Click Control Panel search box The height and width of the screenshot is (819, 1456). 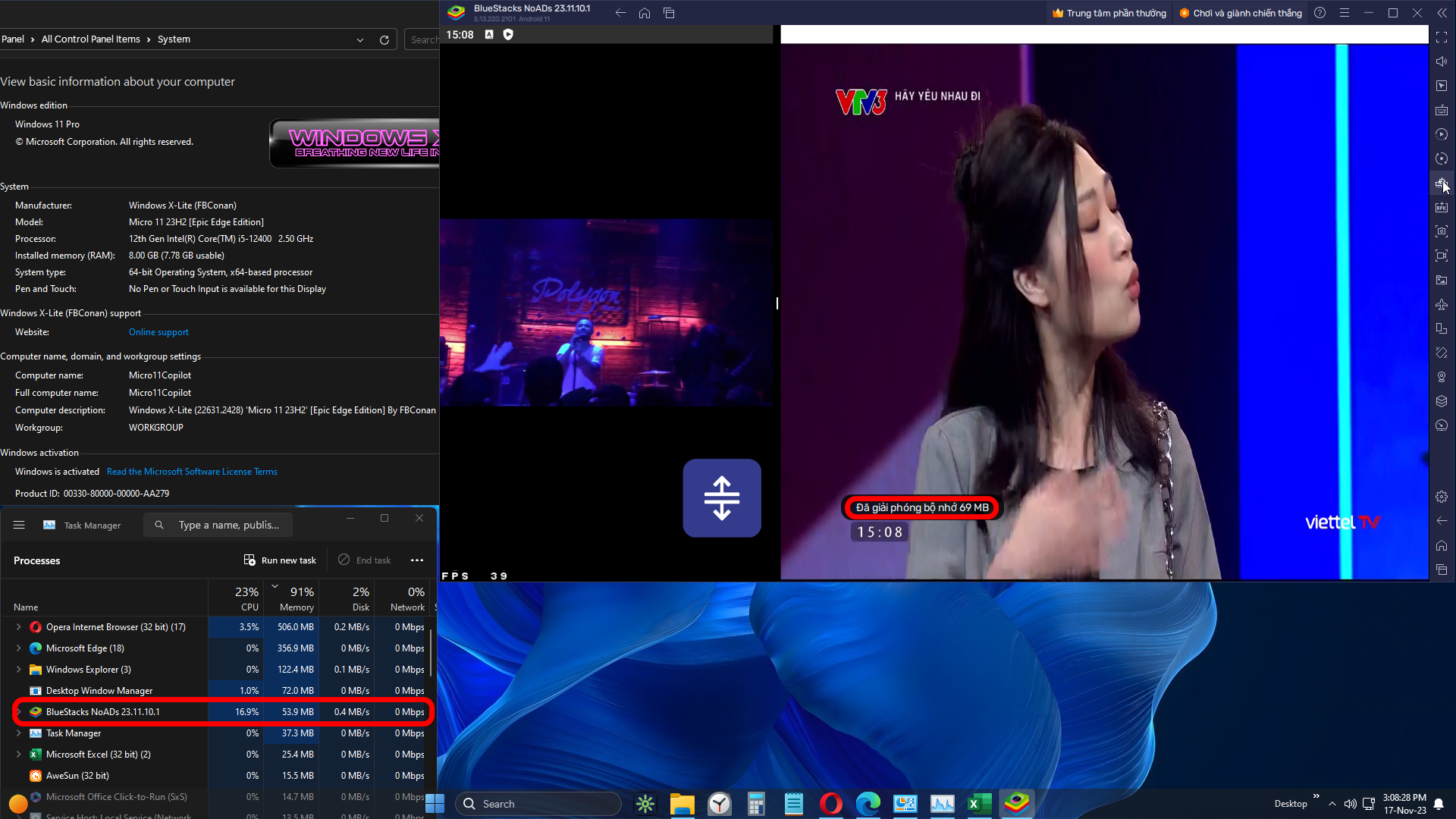tap(422, 39)
